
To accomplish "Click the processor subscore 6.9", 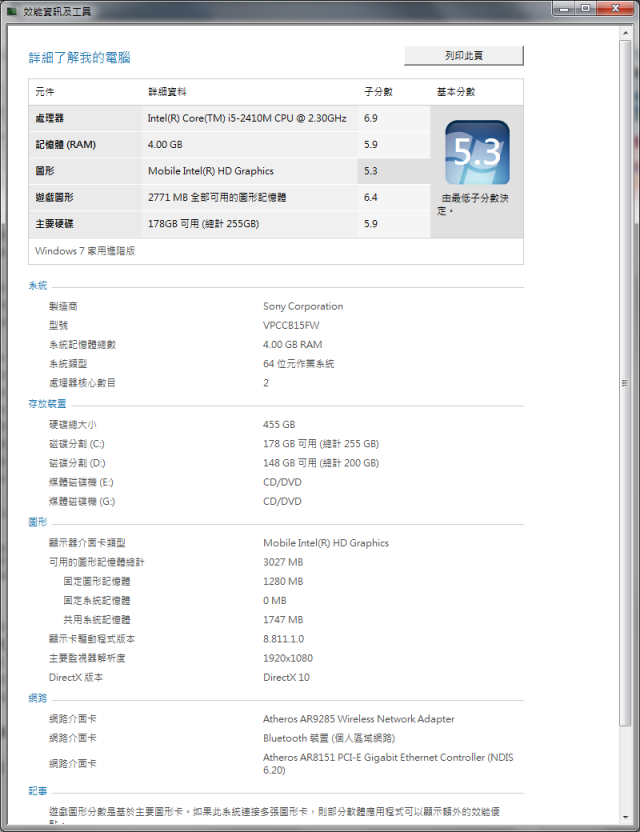I will 370,118.
